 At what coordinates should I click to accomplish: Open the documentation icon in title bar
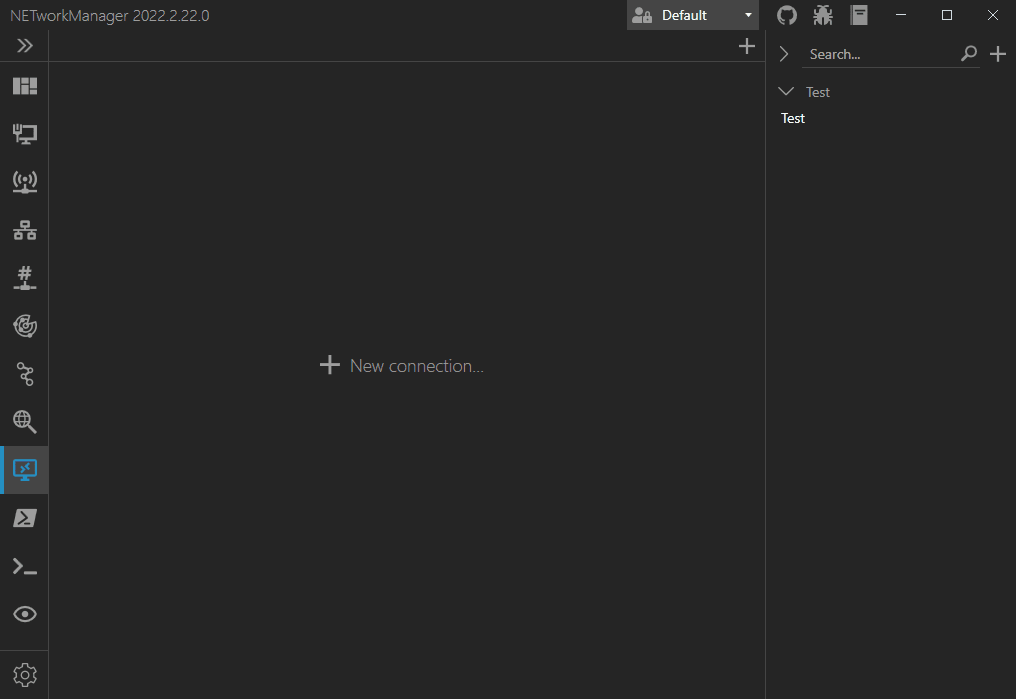click(x=859, y=15)
